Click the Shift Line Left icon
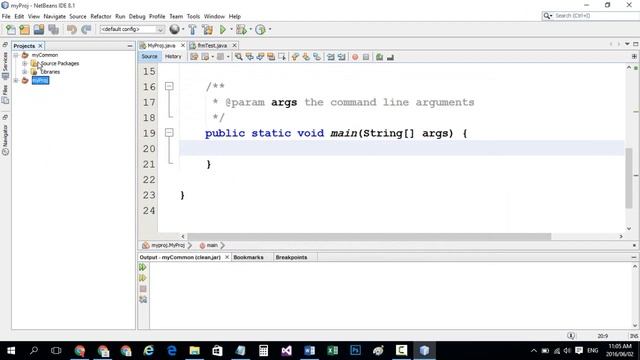The width and height of the screenshot is (640, 360). (331, 57)
